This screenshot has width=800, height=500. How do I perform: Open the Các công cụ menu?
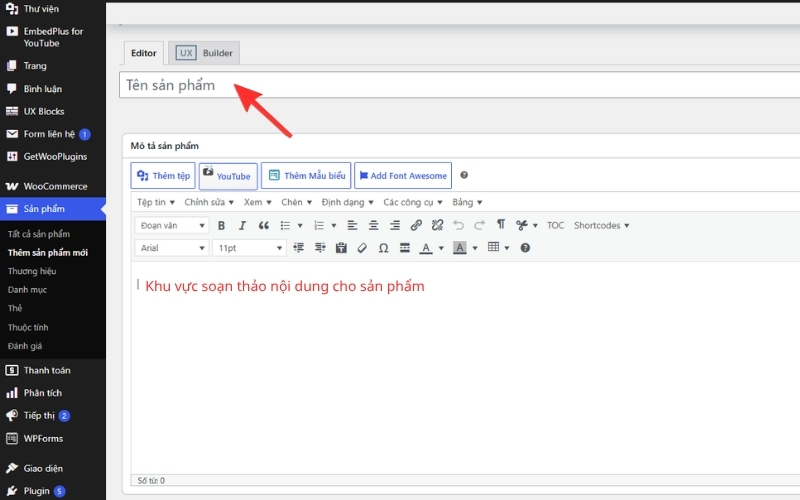[413, 203]
